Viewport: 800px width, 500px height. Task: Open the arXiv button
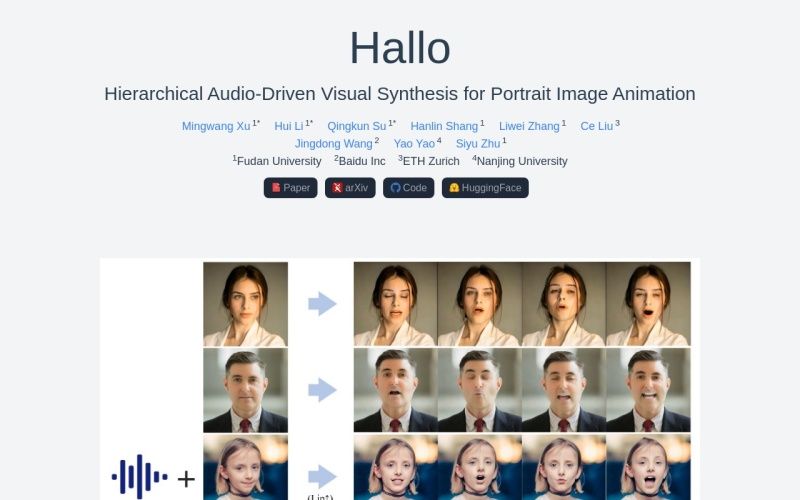pyautogui.click(x=350, y=188)
